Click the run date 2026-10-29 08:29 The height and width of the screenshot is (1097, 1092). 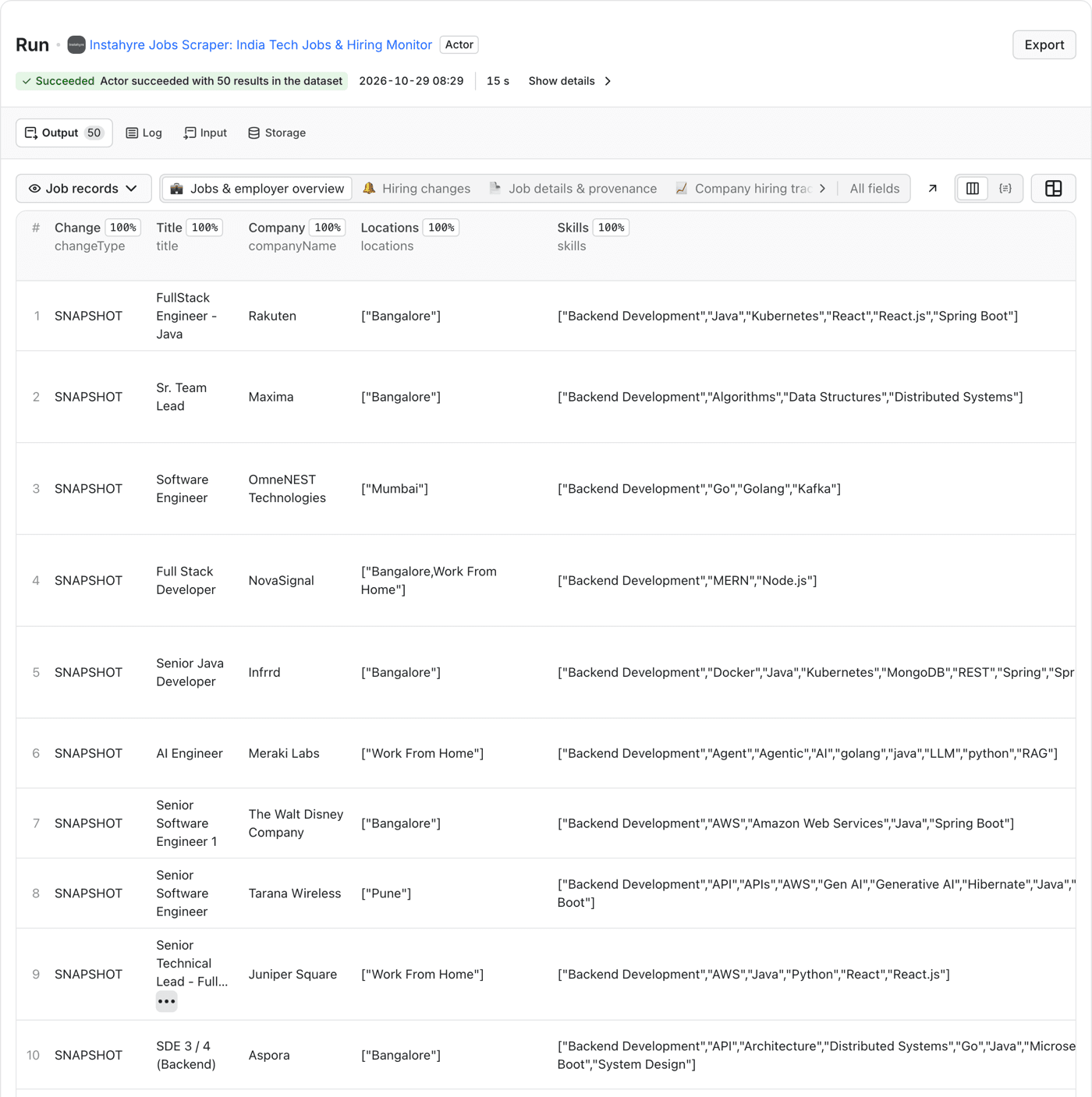click(x=411, y=81)
